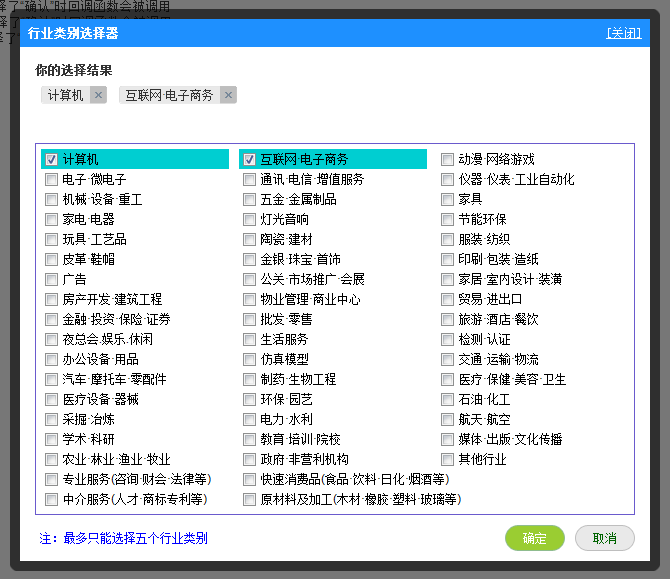This screenshot has width=670, height=579.
Task: Select the 电子·微电子 industry checkbox
Action: point(51,180)
